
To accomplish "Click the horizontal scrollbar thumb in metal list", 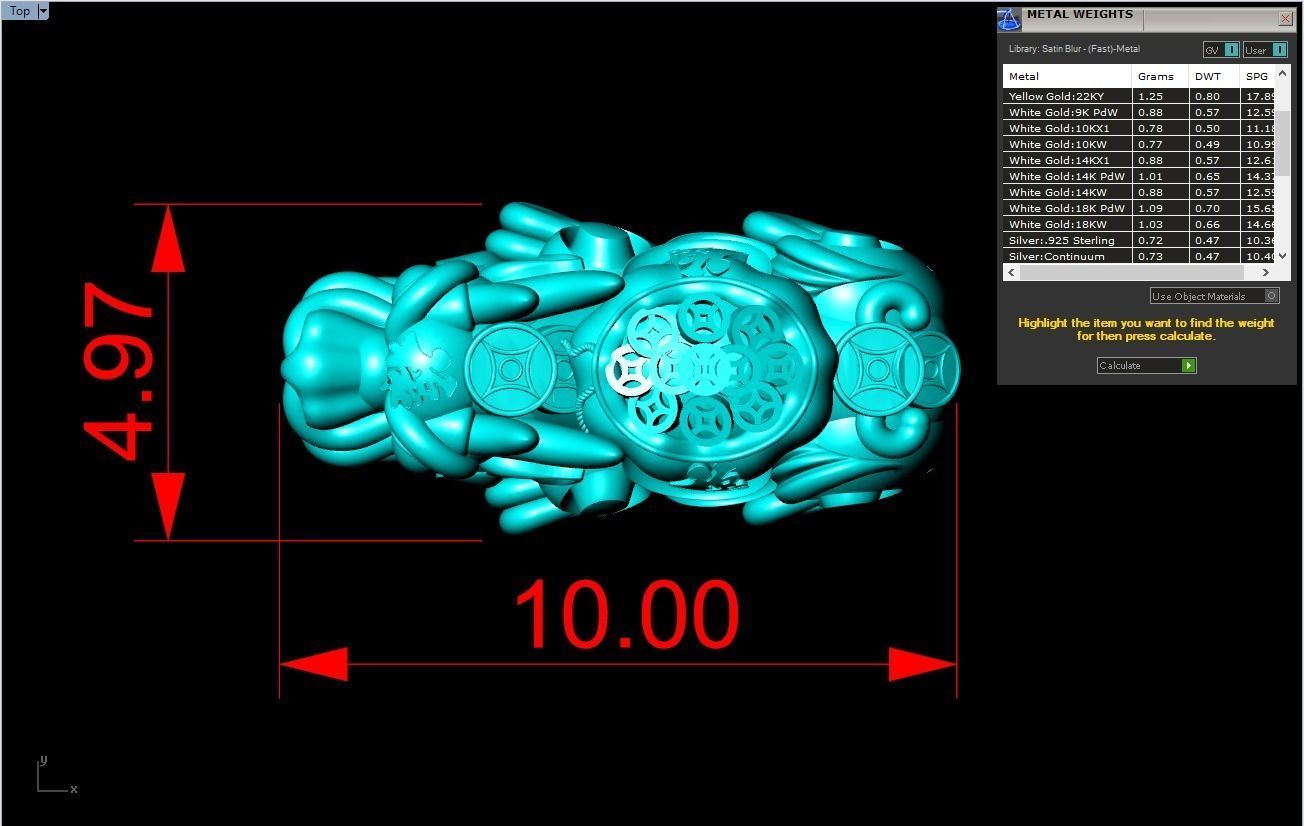I will 1131,272.
